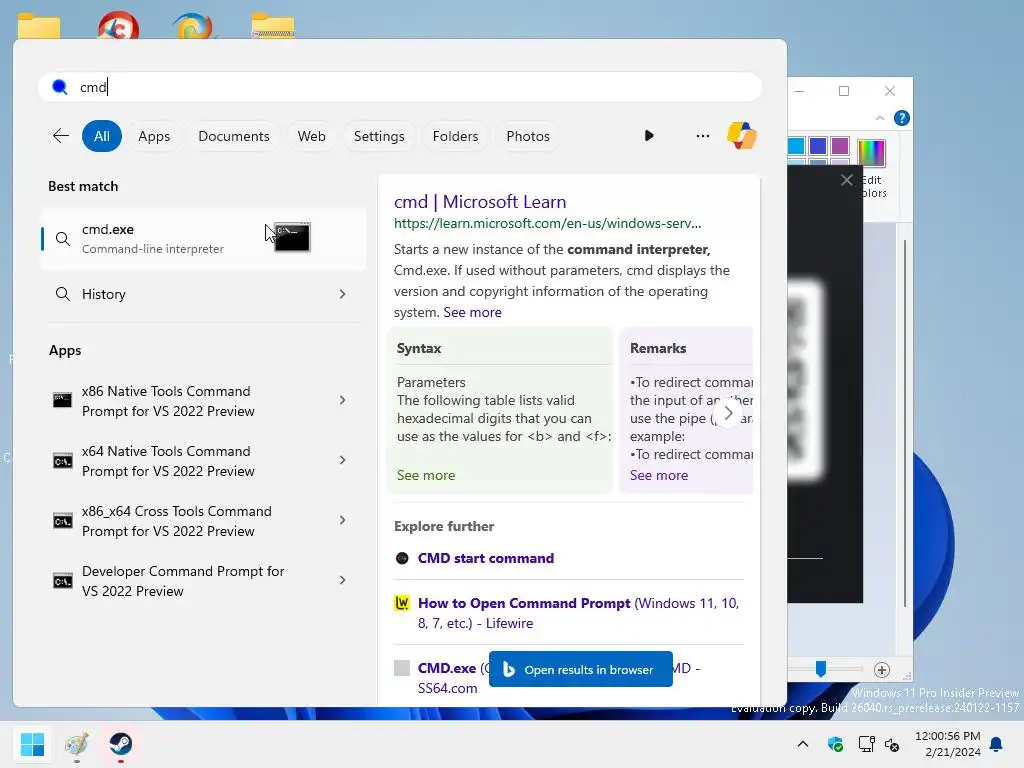Click the Remarks card heading
This screenshot has height=768, width=1024.
[x=658, y=348]
